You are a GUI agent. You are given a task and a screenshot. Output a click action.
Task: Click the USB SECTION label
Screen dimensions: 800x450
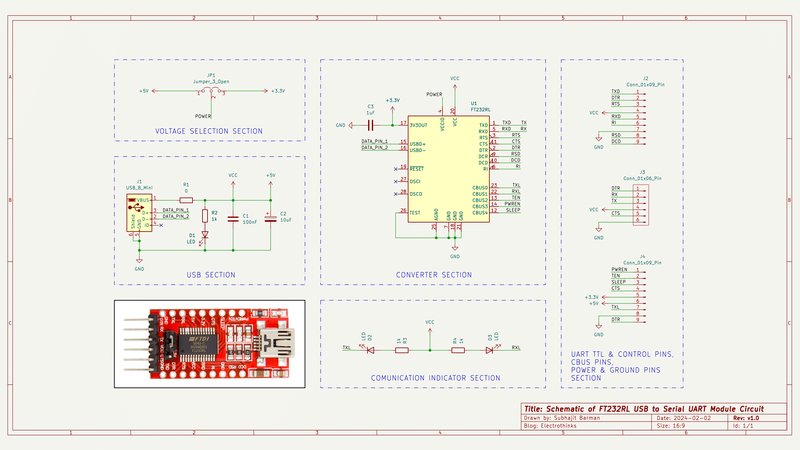tap(211, 274)
